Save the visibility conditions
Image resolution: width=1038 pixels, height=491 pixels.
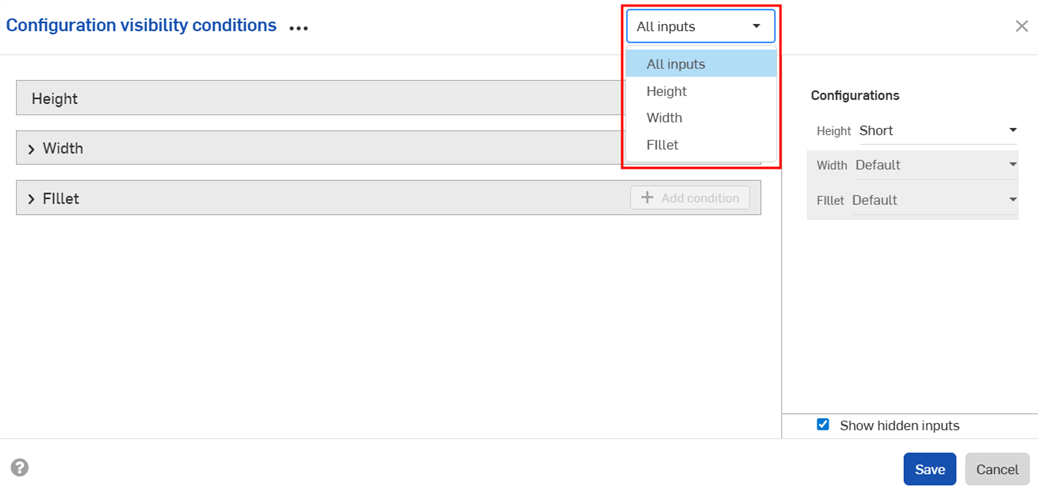[x=929, y=469]
